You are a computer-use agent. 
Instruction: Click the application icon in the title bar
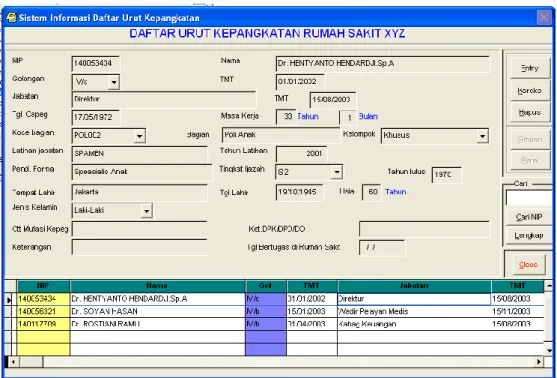point(11,17)
